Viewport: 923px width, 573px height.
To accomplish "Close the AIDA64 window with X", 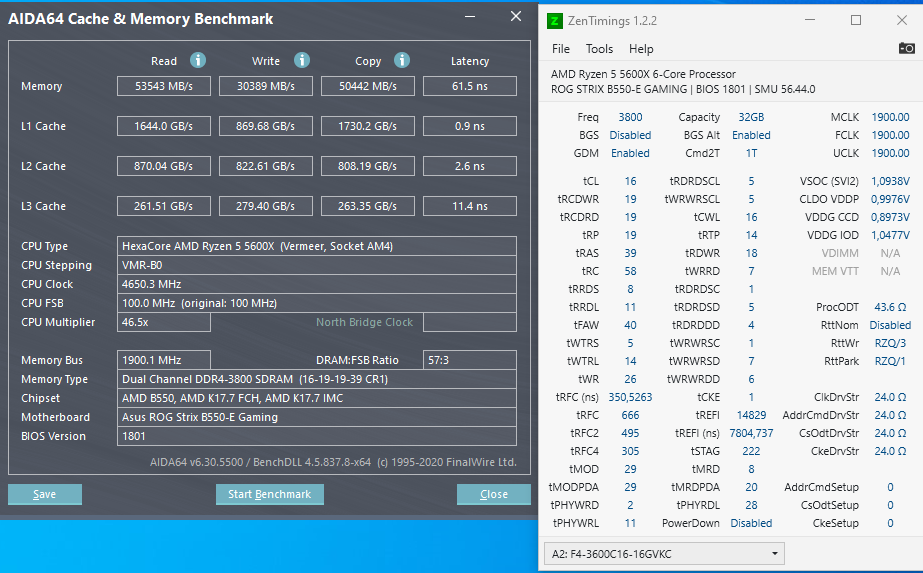I will tap(516, 16).
